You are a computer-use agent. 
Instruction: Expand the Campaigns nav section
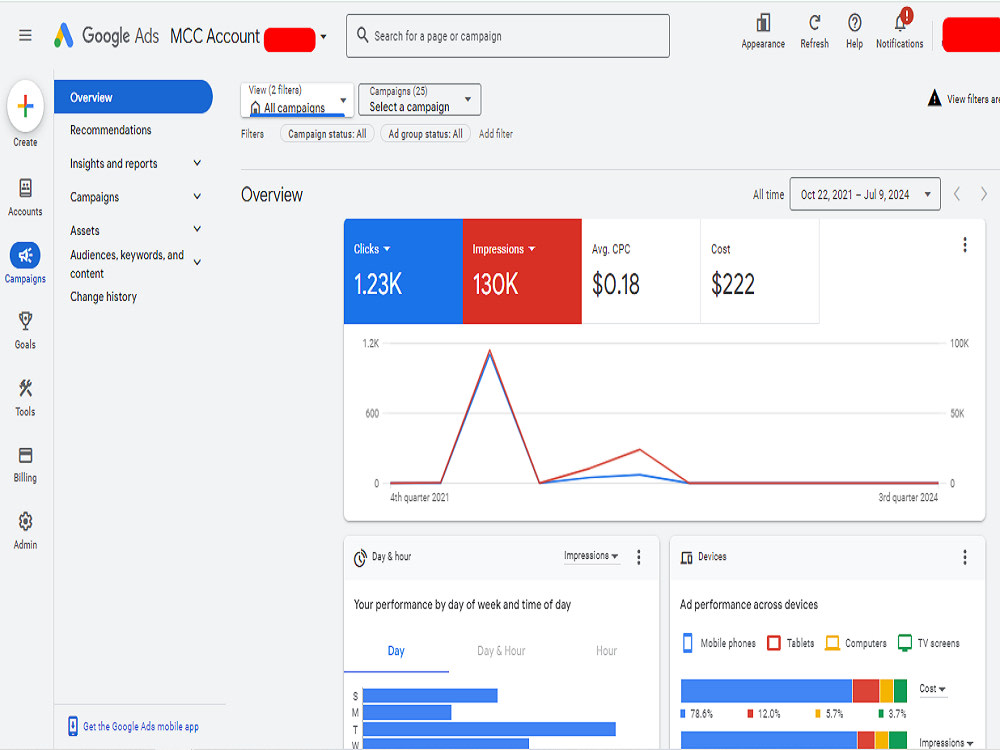coord(197,196)
